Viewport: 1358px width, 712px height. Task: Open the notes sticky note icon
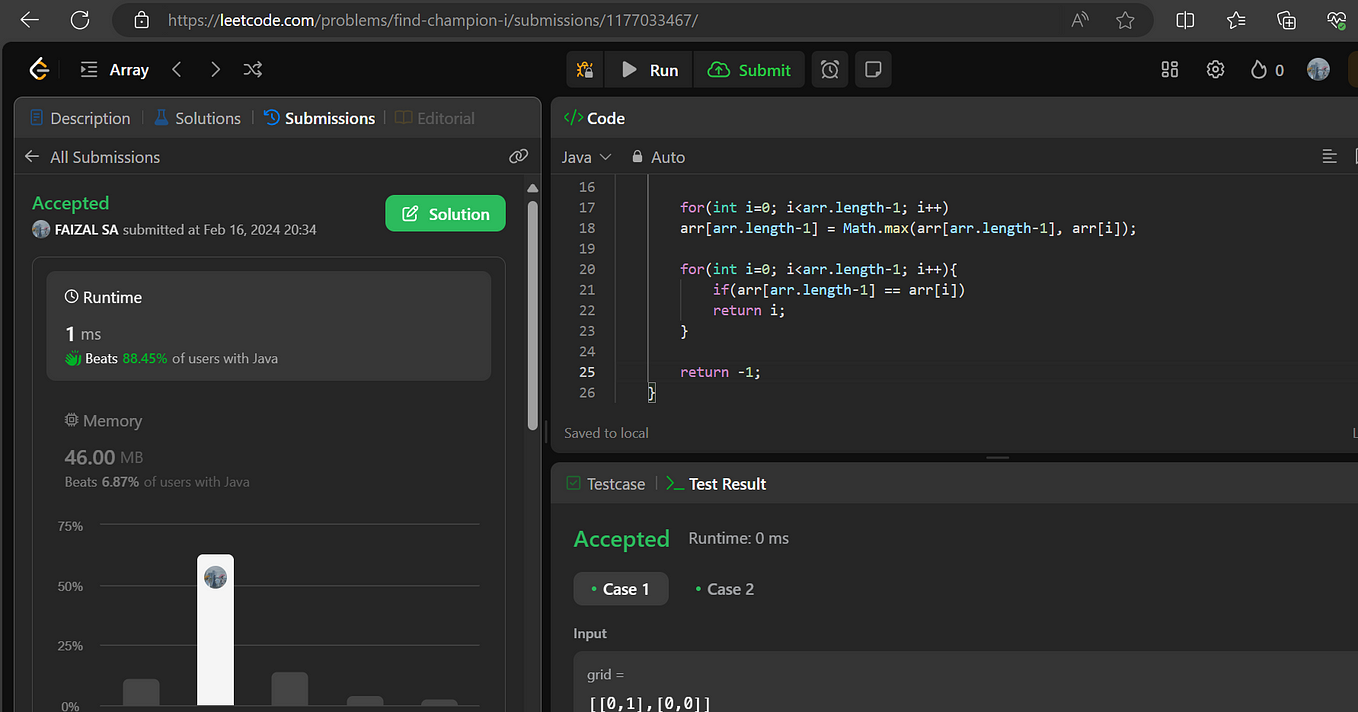click(873, 70)
